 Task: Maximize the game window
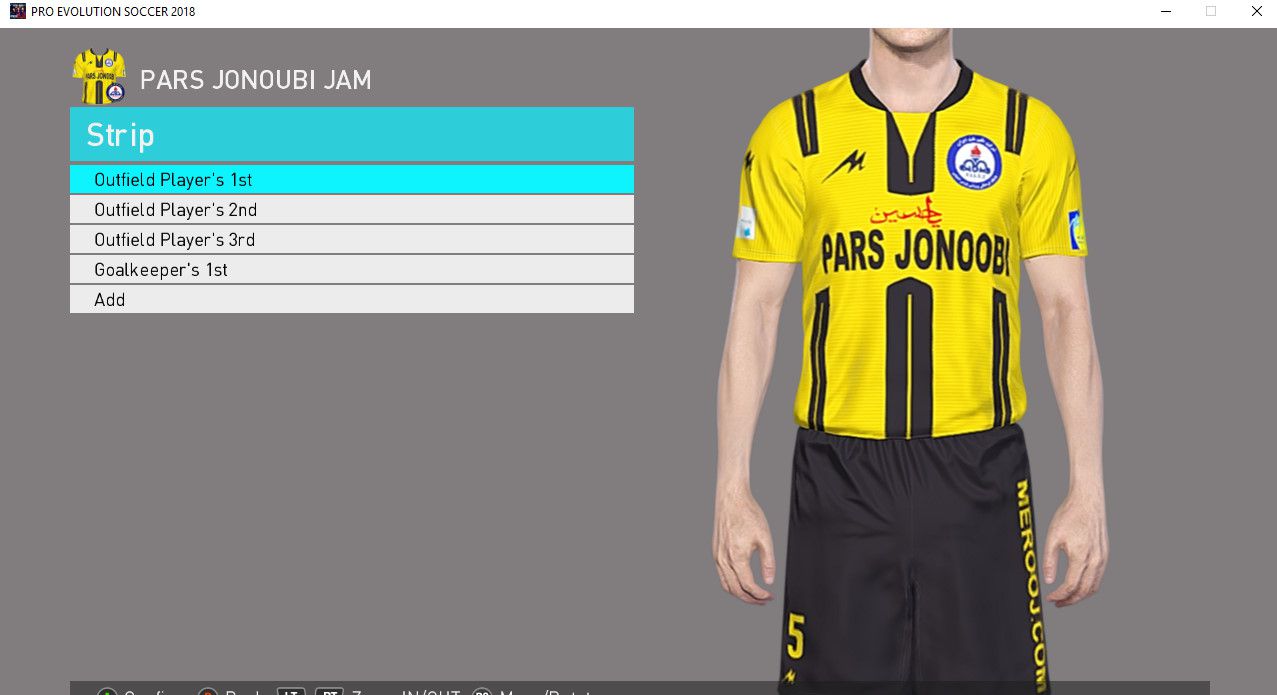click(1210, 11)
